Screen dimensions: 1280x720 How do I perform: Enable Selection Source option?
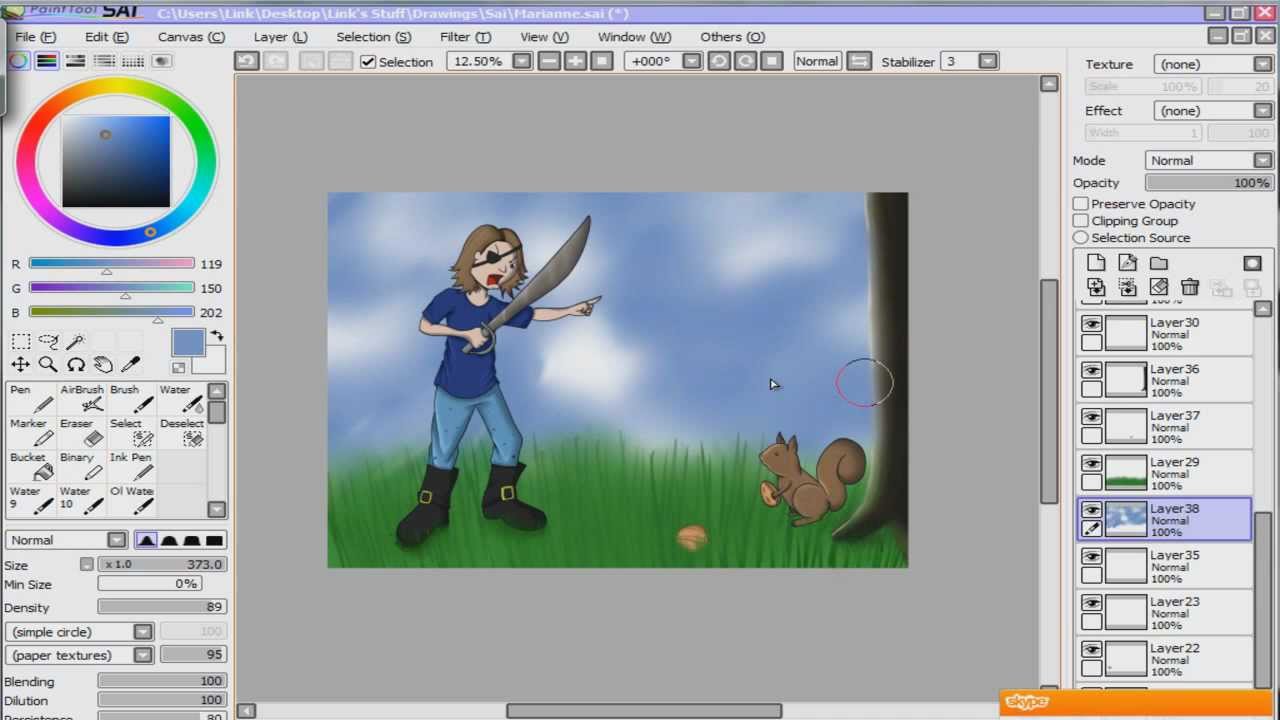1080,238
